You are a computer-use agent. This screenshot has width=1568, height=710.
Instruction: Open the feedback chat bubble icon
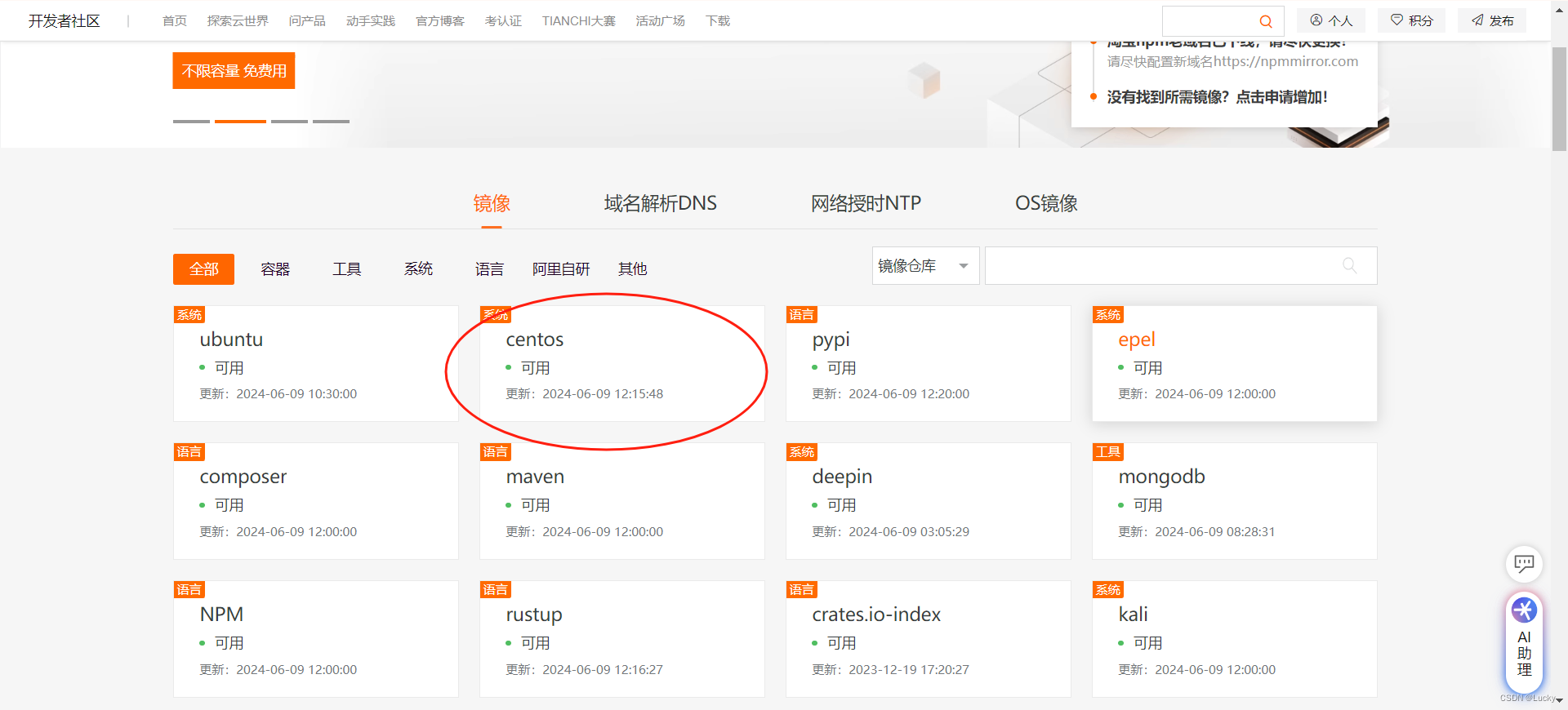pos(1523,563)
